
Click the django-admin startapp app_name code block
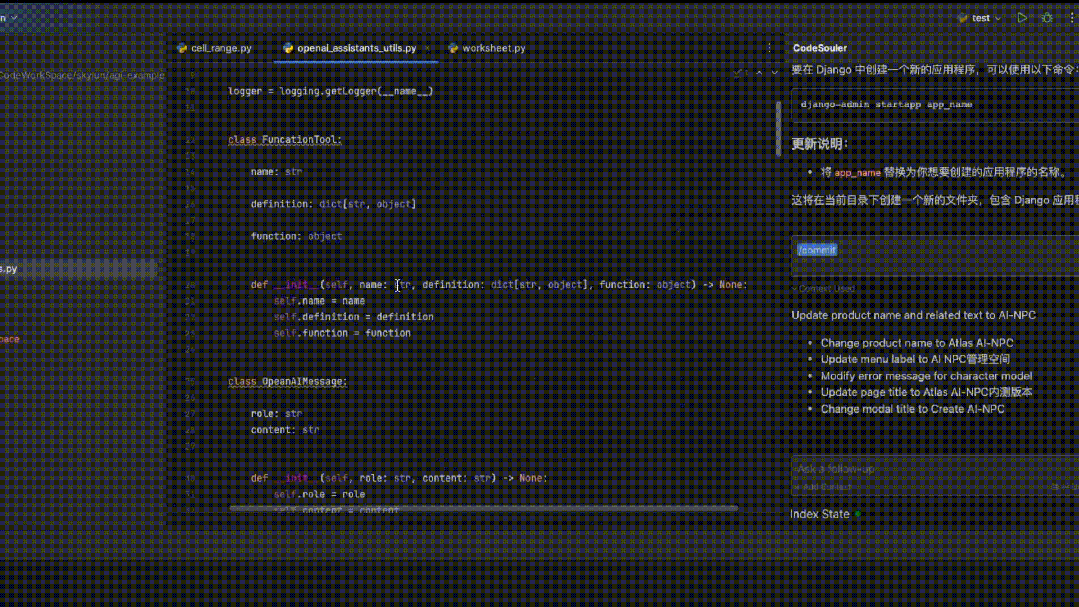pyautogui.click(x=934, y=105)
